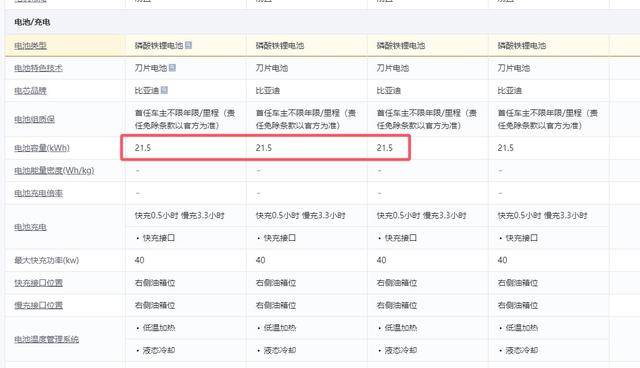Select the 电池/充电 section heading
640x368 pixels.
[x=32, y=22]
